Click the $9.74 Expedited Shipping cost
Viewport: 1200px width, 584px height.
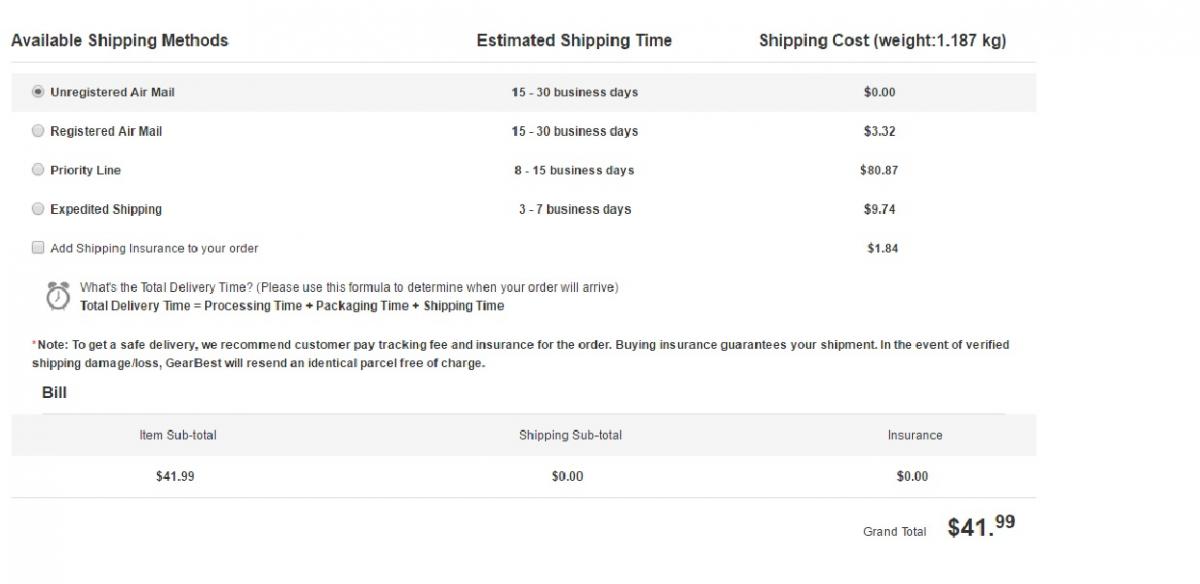coord(879,209)
